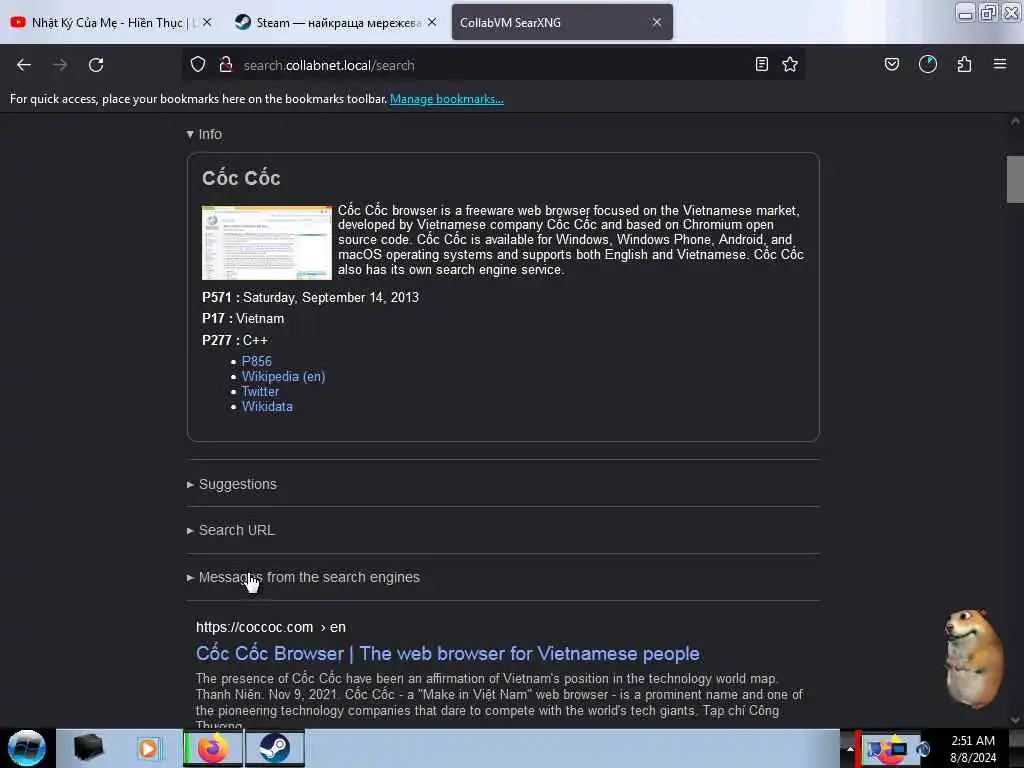Click the P277 : C++ text
This screenshot has width=1024, height=768.
[235, 340]
